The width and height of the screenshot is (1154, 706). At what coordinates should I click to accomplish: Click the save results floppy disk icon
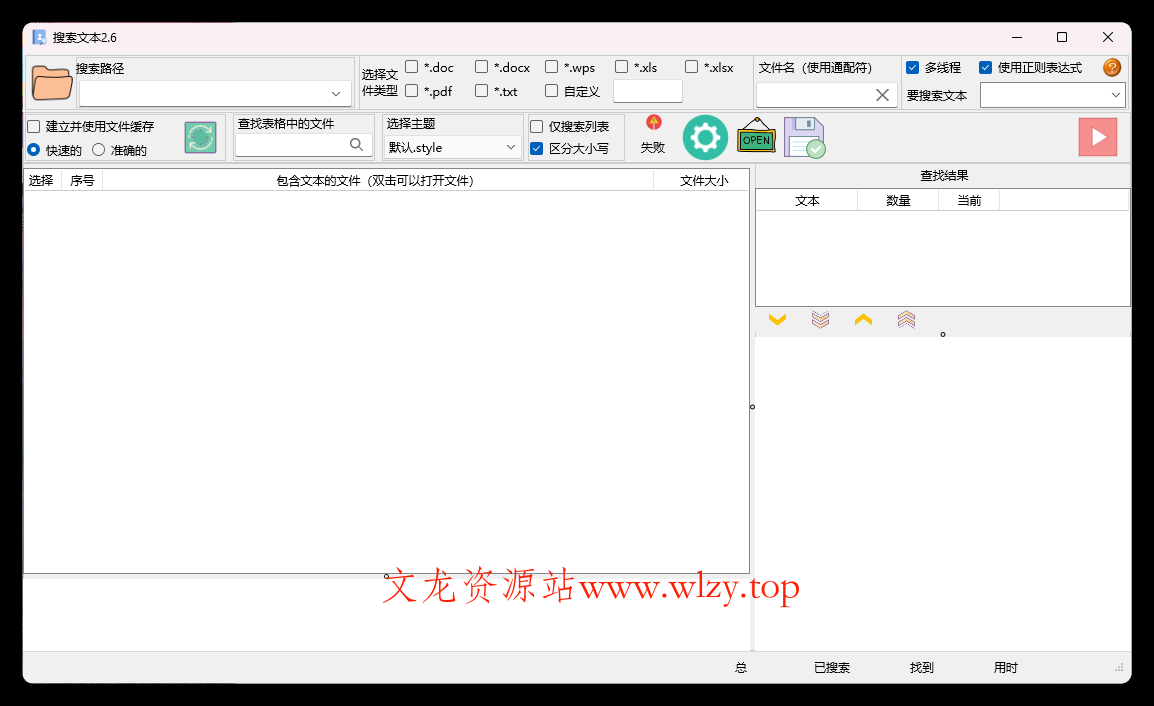coord(804,137)
